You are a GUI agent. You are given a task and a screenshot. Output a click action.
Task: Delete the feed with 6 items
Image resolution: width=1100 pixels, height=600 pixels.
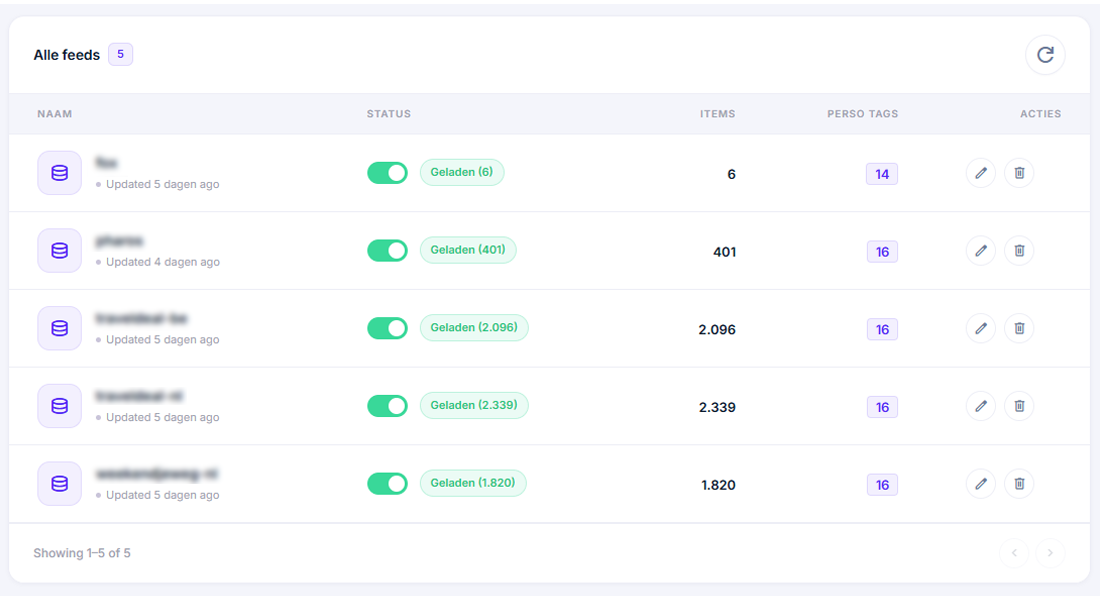[x=1019, y=173]
